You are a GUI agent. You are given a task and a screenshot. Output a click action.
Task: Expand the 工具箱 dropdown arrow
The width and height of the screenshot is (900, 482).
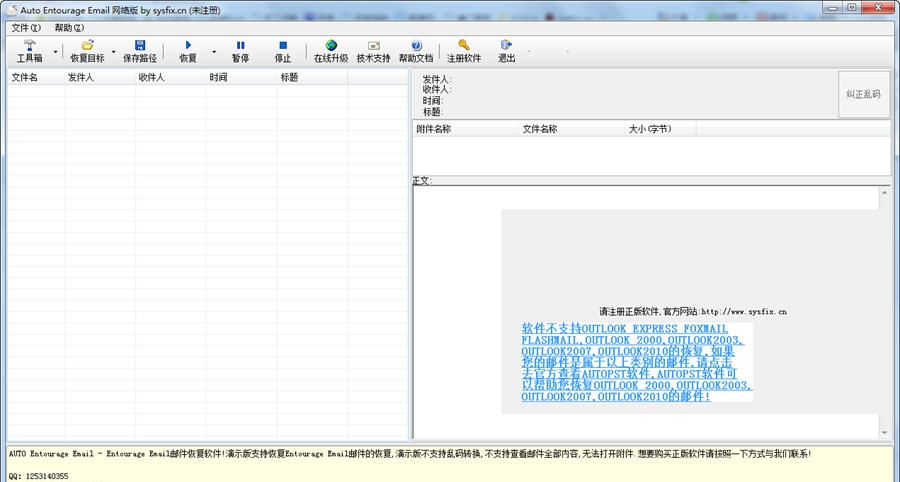[56, 52]
